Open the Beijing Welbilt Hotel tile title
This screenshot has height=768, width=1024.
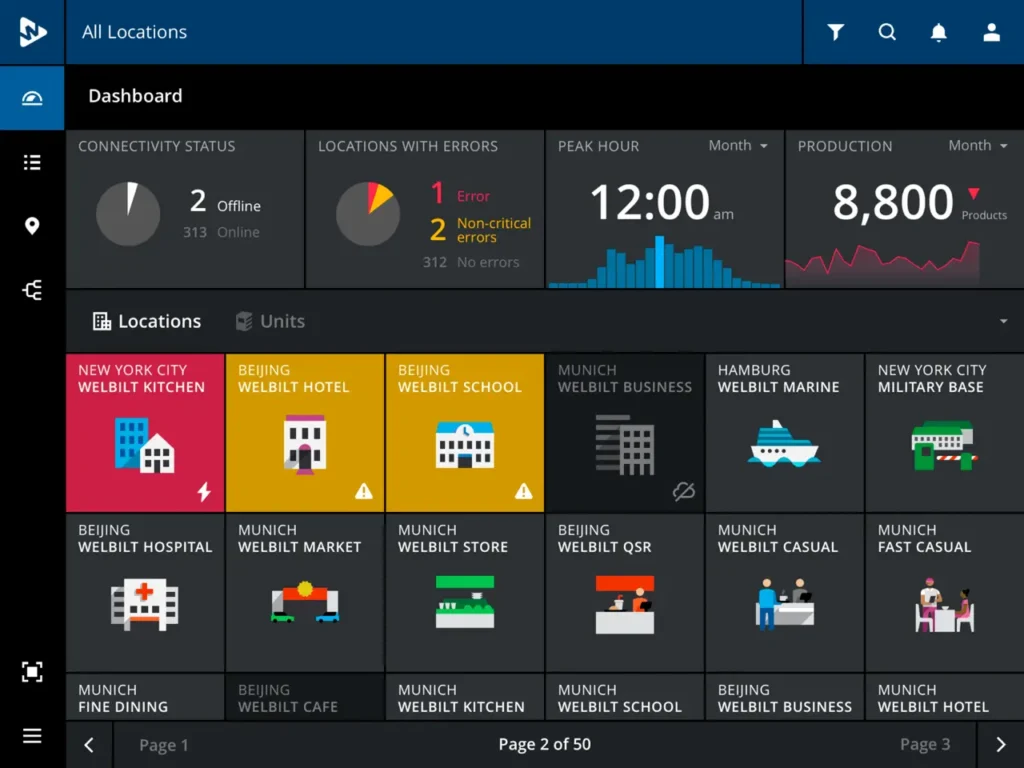coord(294,379)
